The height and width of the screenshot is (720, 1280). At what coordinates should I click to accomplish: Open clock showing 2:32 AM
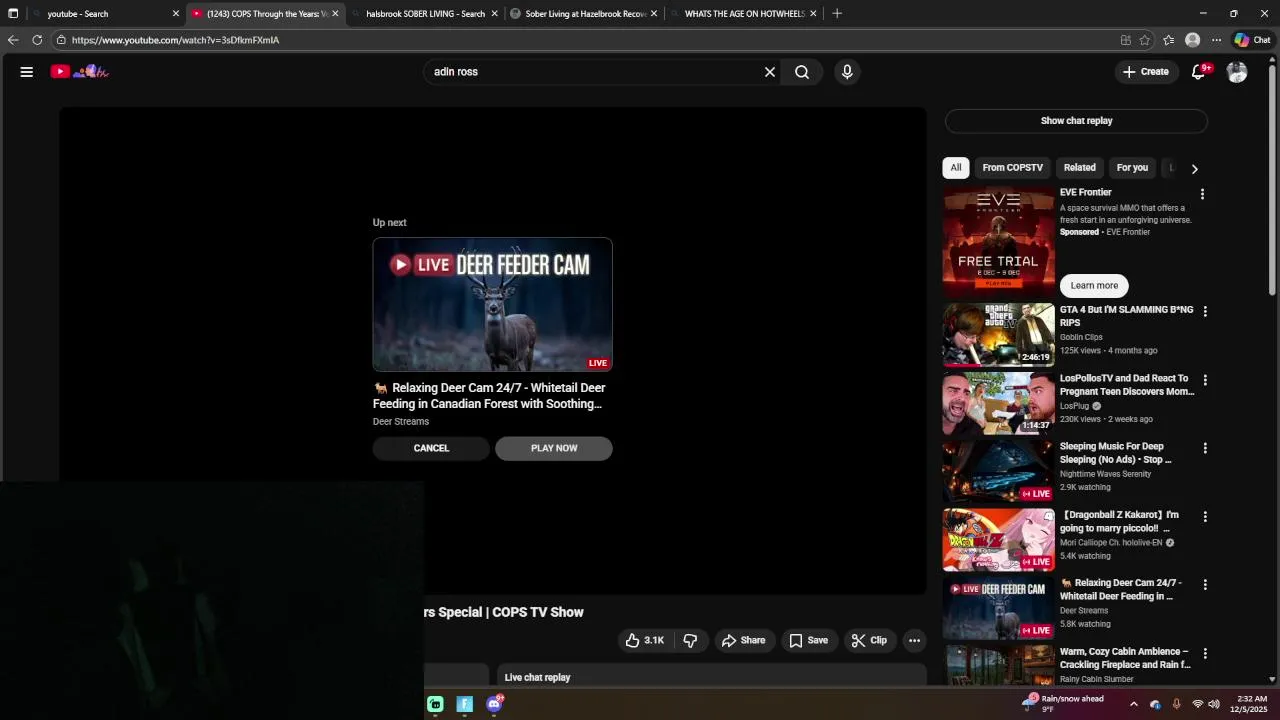tap(1251, 704)
